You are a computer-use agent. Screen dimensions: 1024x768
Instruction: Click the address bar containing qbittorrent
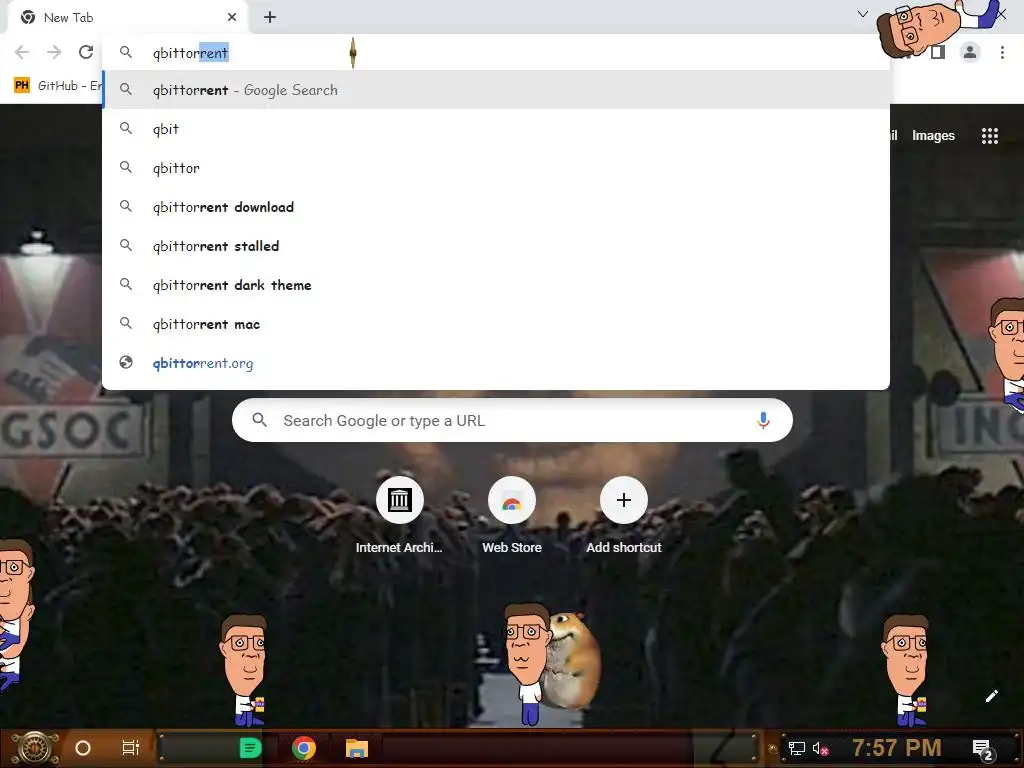(496, 53)
